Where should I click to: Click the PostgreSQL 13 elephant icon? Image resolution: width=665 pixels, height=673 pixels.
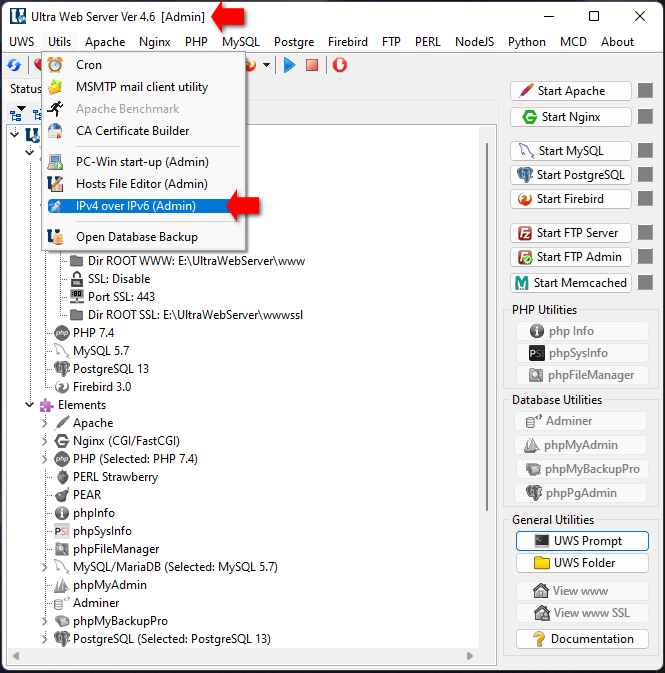point(62,369)
